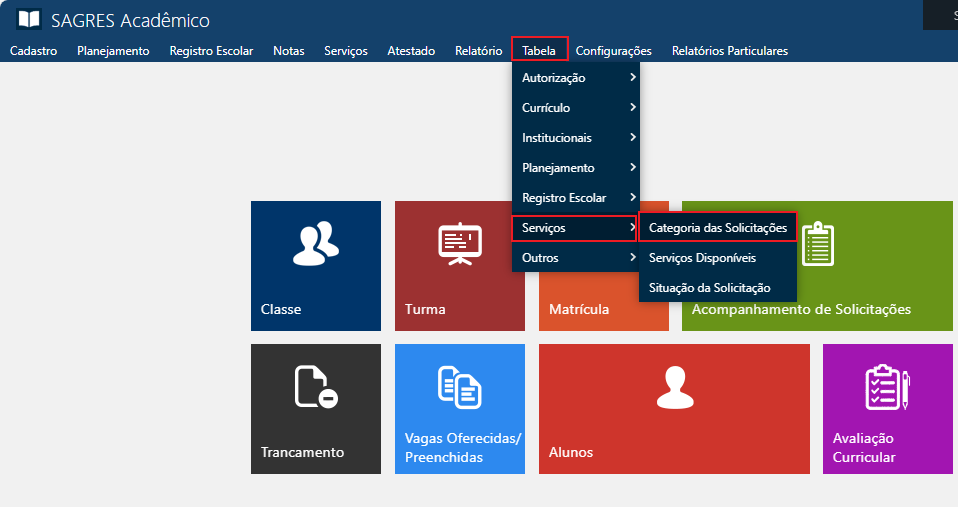958x507 pixels.
Task: Click the Matrícula tile label
Action: coord(579,310)
